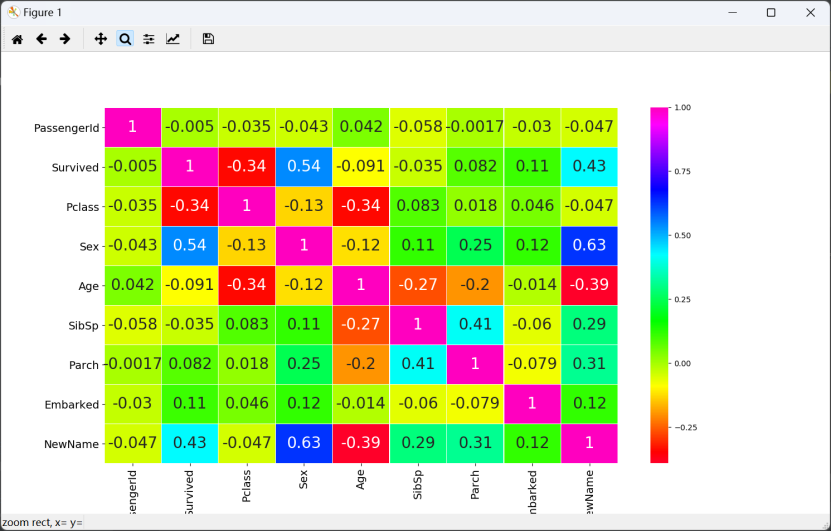Image resolution: width=831 pixels, height=532 pixels.
Task: Click the NewName y-axis label
Action: click(72, 445)
